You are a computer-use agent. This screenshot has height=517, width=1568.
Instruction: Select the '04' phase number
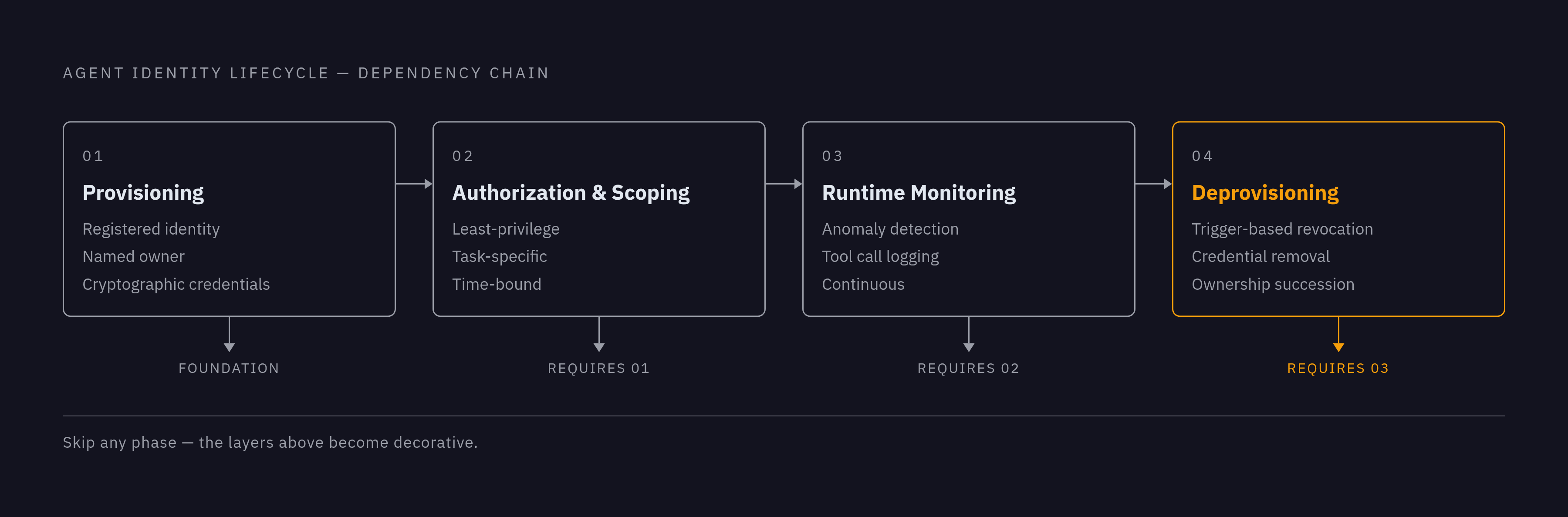tap(1202, 156)
